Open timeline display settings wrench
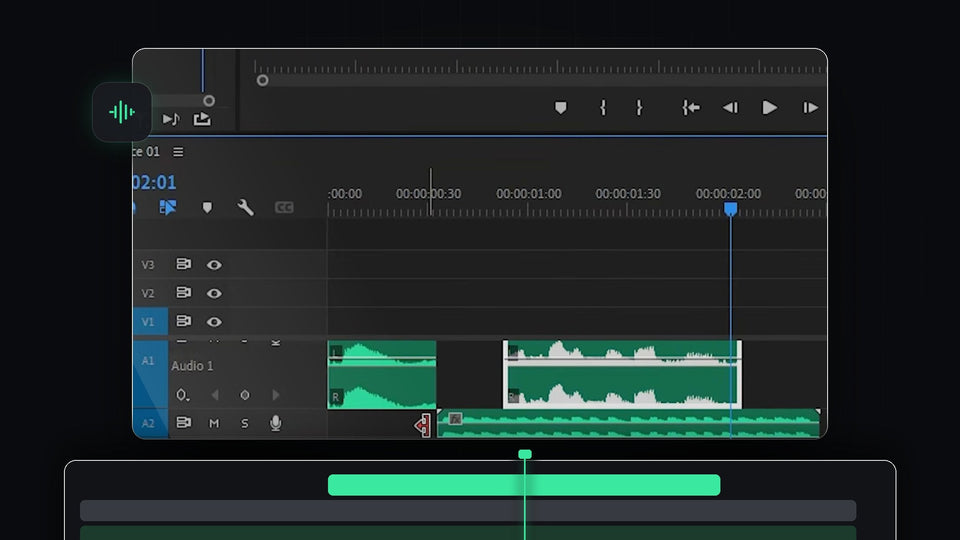This screenshot has height=540, width=960. (x=246, y=208)
